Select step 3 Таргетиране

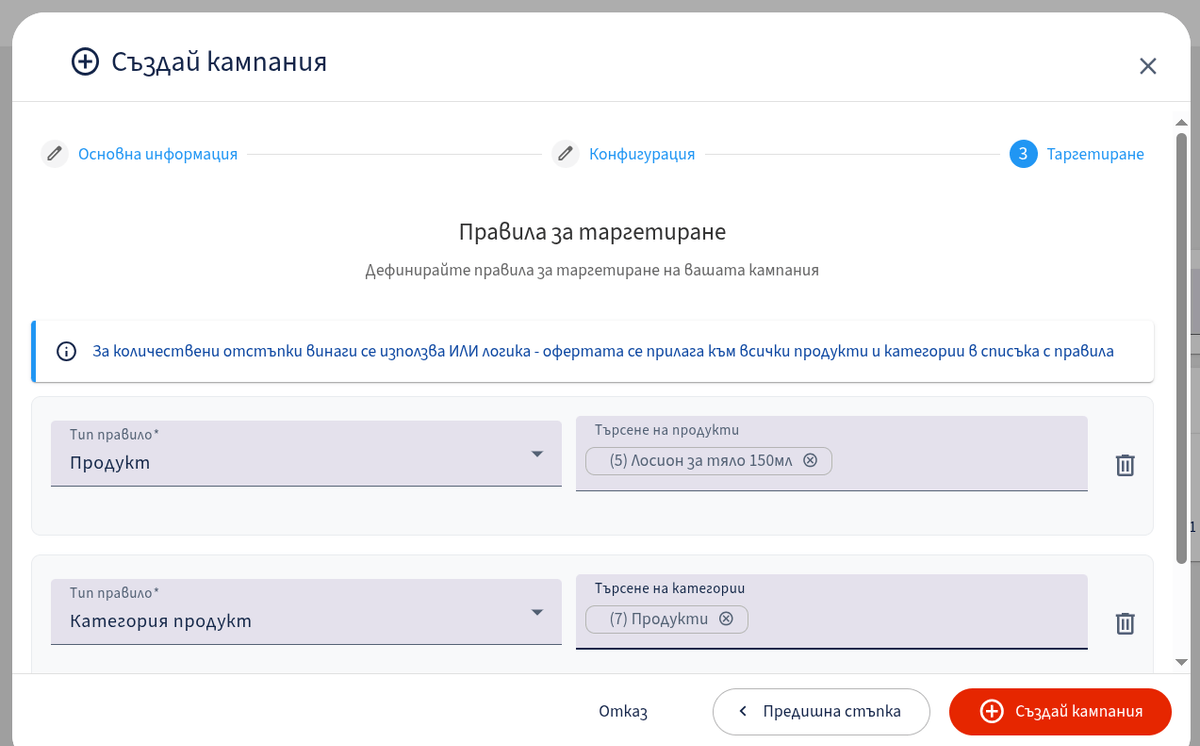pos(1077,154)
